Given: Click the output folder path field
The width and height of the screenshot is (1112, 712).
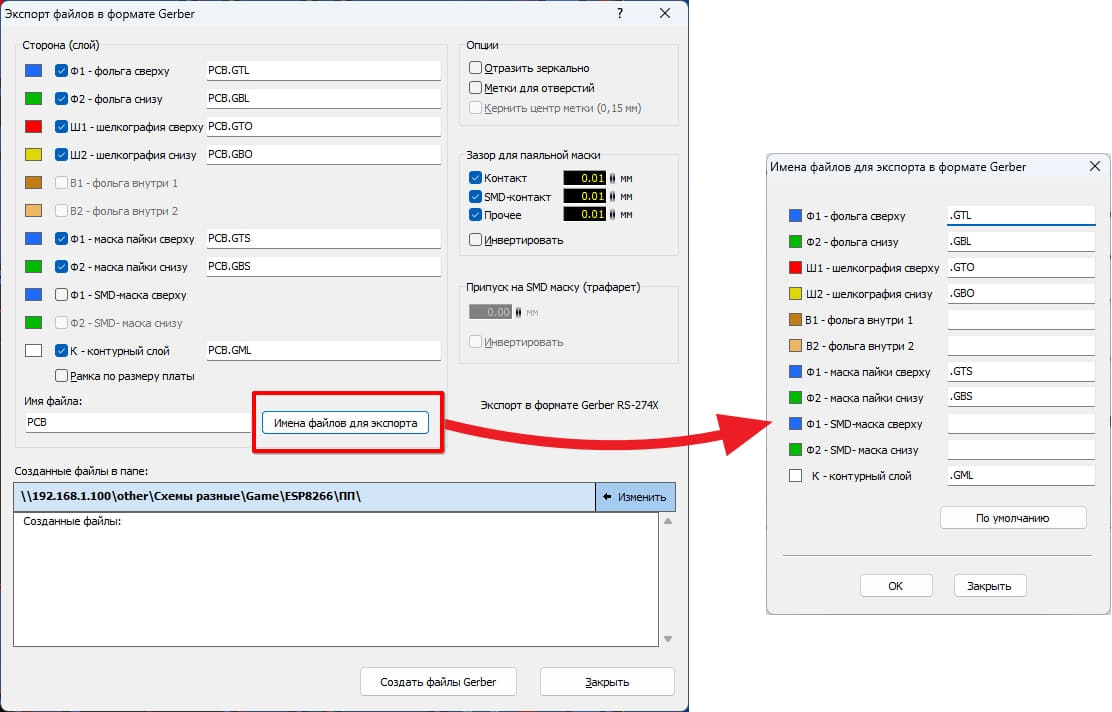Looking at the screenshot, I should coord(304,496).
